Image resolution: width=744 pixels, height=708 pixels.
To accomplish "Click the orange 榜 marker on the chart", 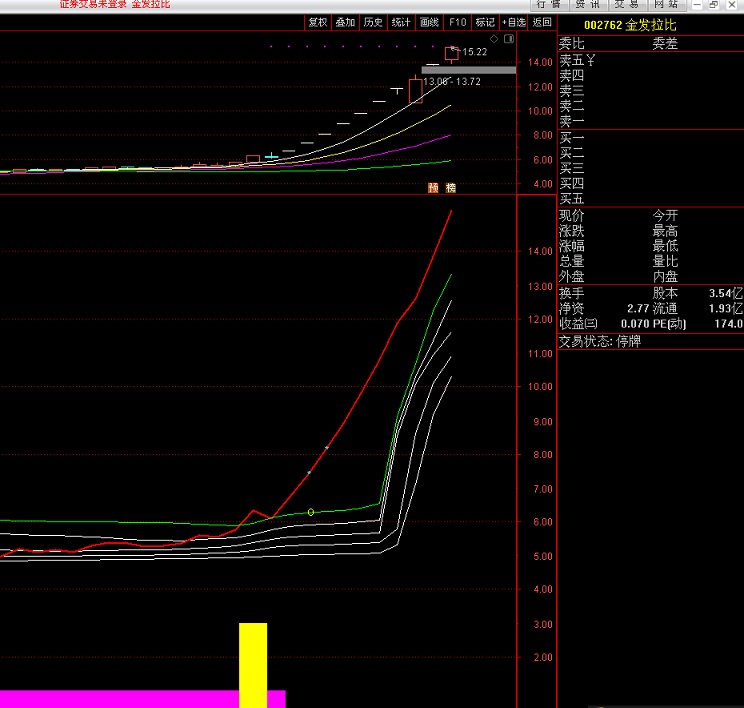I will pyautogui.click(x=451, y=188).
